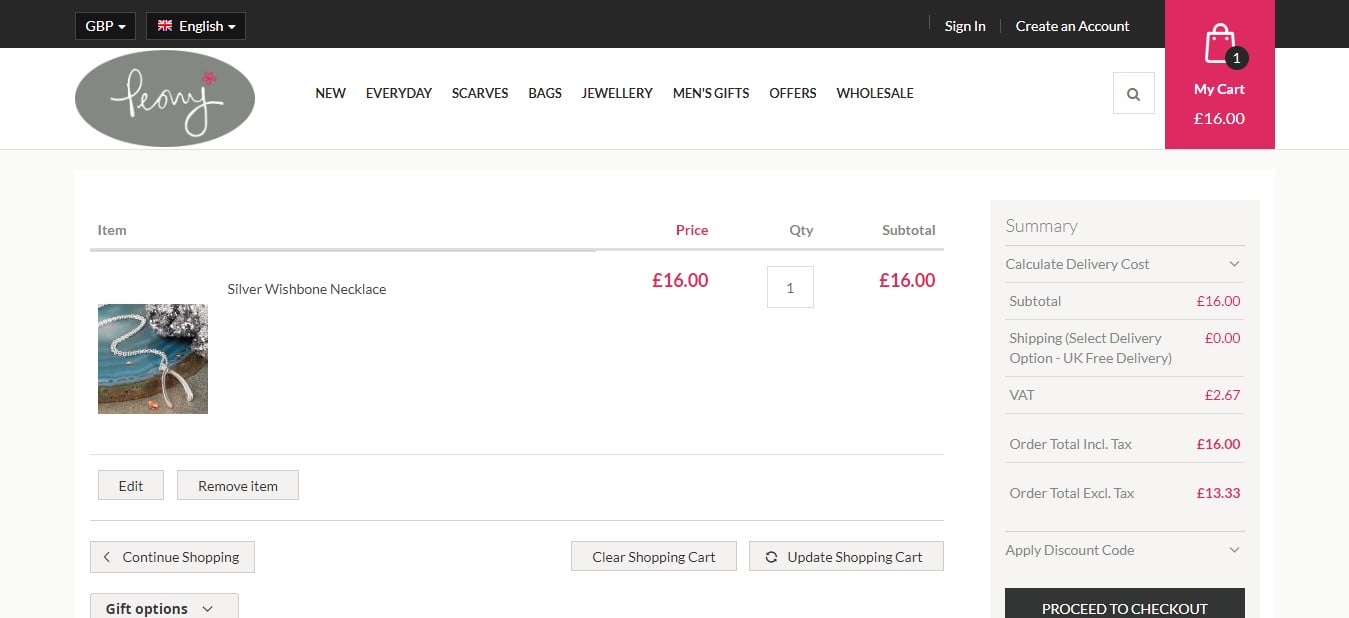Select the £2.67 VAT amount
The image size is (1349, 618).
1222,395
